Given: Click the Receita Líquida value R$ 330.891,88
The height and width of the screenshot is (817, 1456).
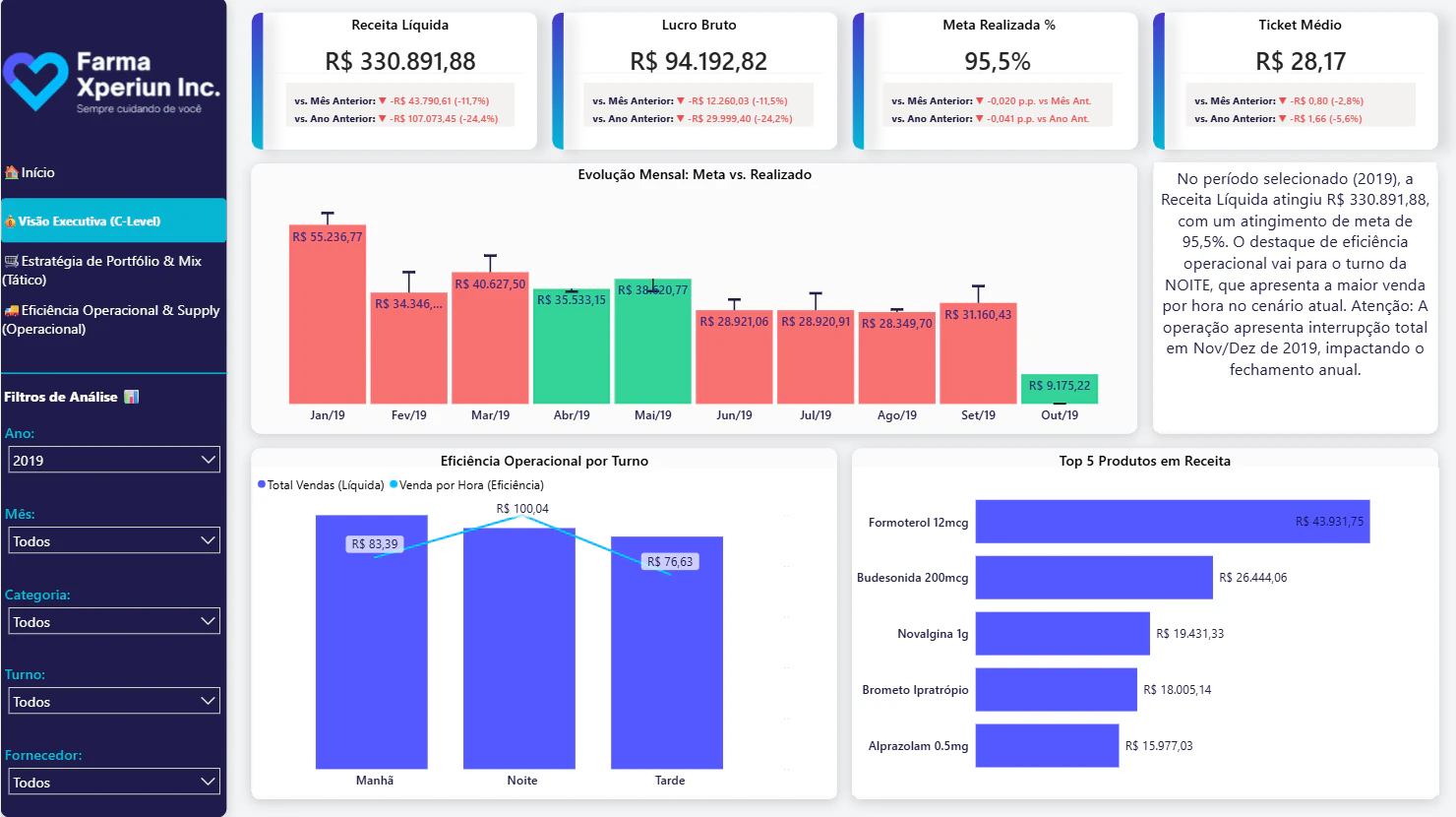Looking at the screenshot, I should (400, 61).
